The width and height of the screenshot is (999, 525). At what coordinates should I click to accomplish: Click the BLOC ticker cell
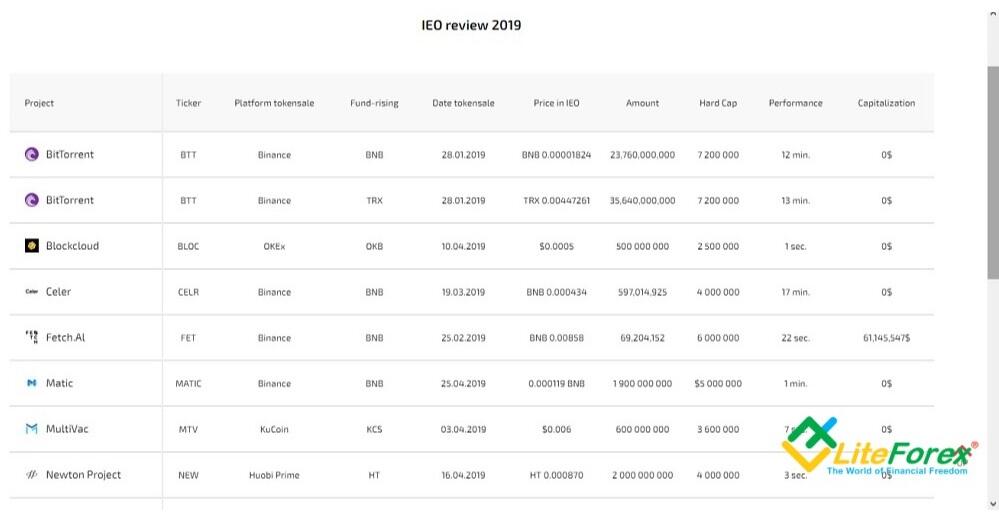tap(188, 247)
